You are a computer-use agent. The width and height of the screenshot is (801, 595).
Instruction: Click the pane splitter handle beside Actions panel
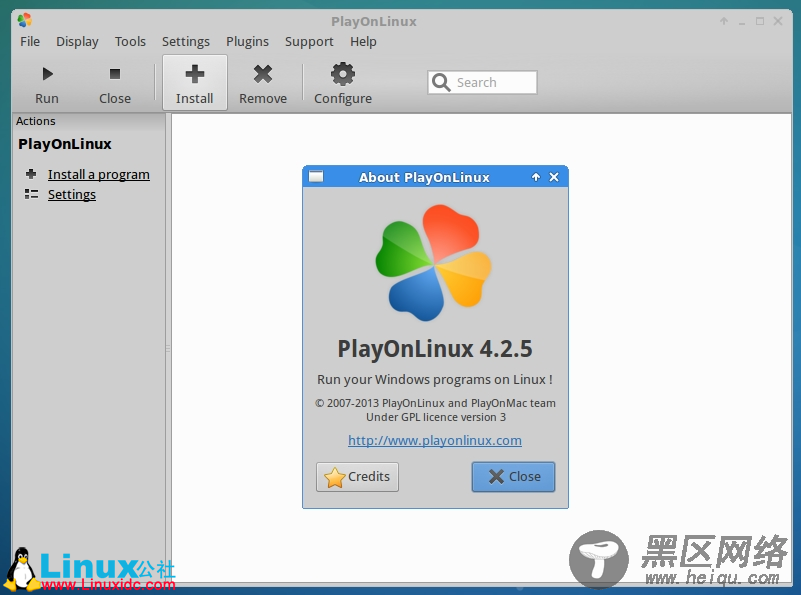168,348
